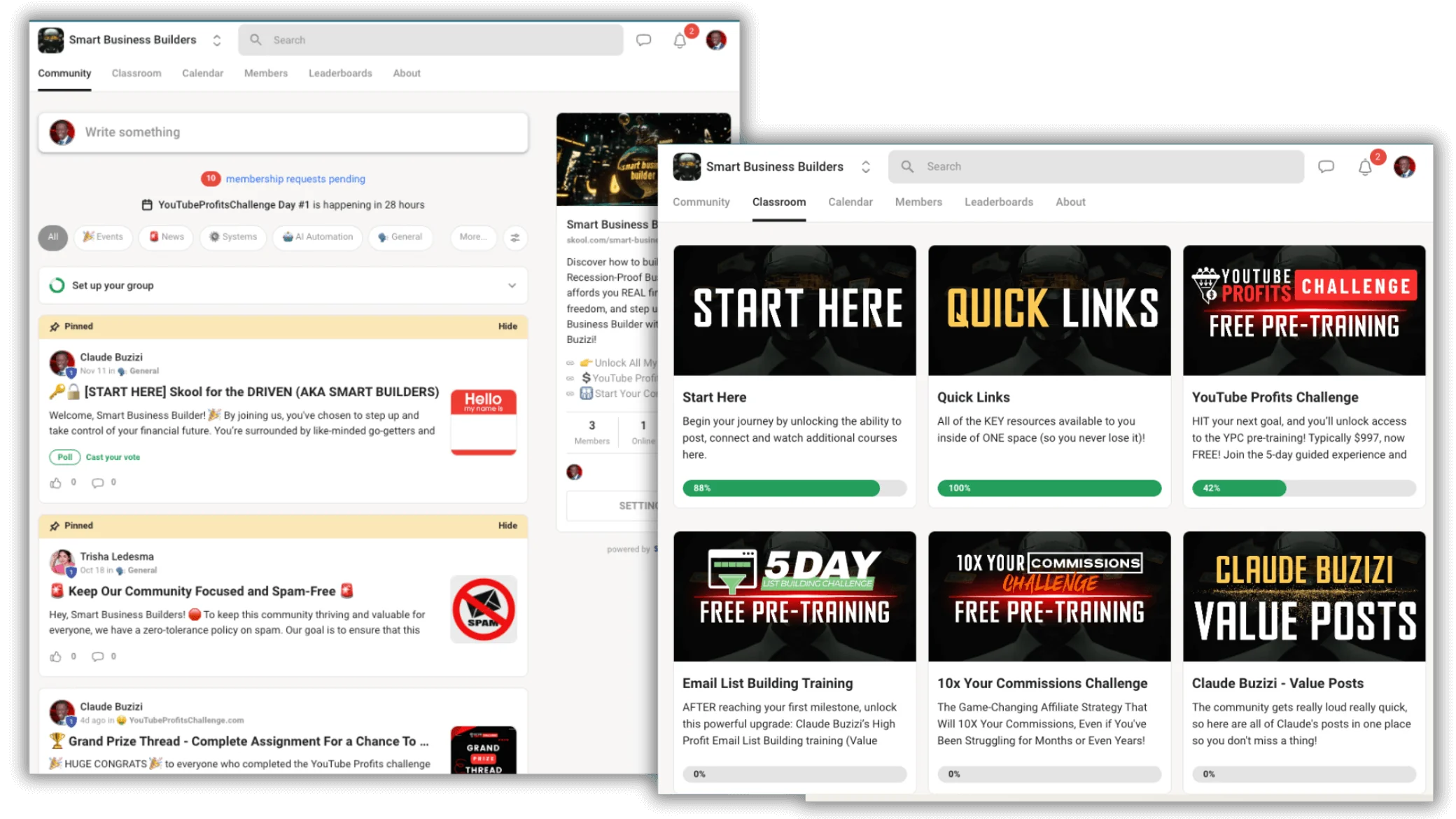The image size is (1456, 819).
Task: Click user avatar in Write something box
Action: tap(62, 132)
